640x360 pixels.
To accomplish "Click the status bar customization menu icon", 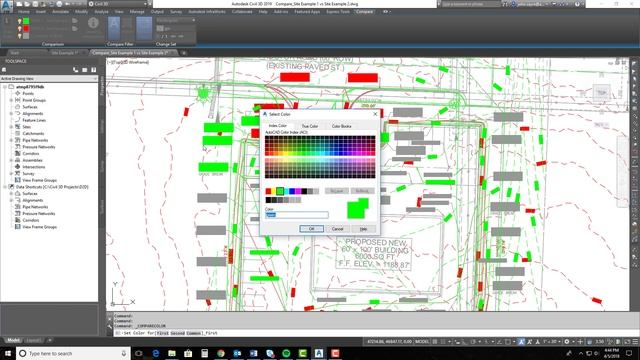I will tap(635, 341).
